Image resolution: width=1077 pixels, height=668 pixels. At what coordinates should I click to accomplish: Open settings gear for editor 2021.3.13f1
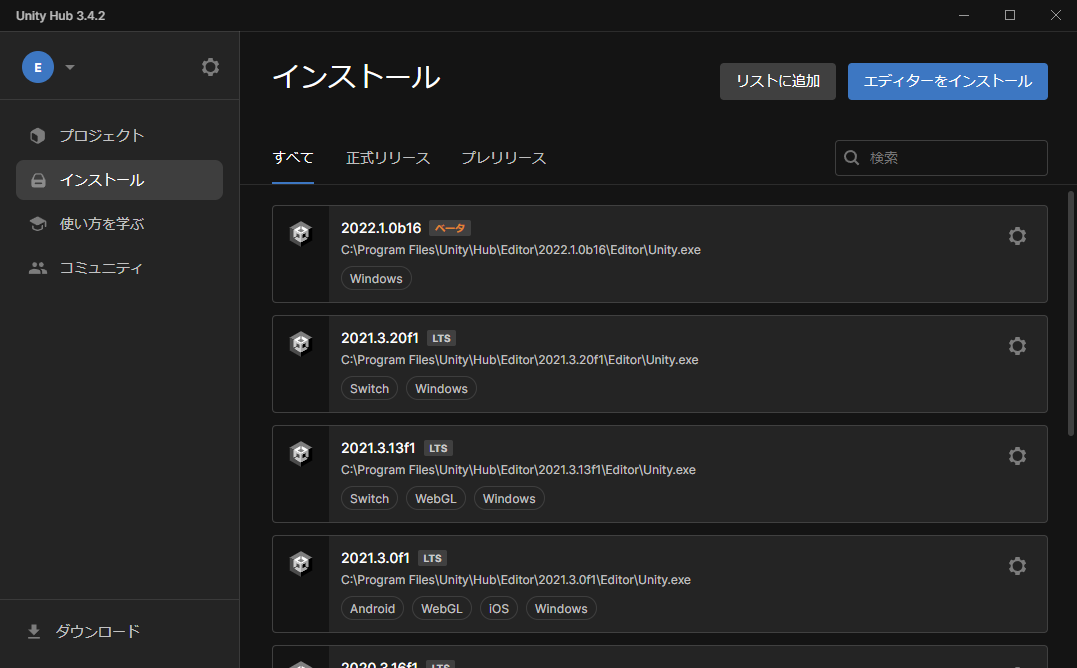(x=1017, y=456)
